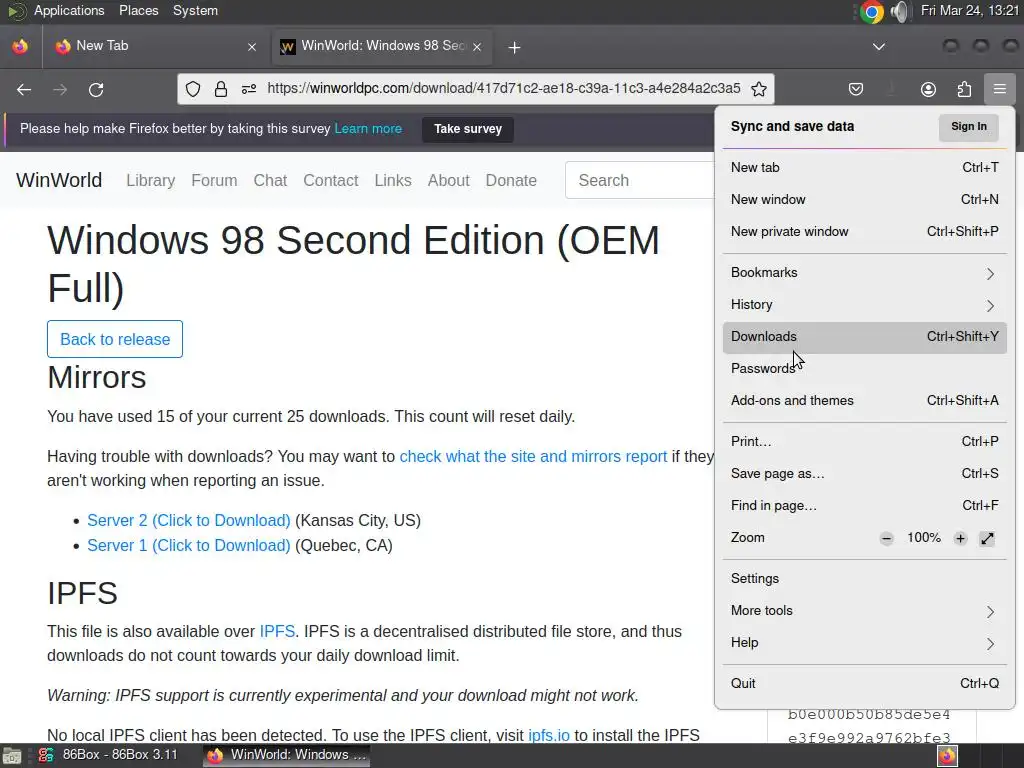The width and height of the screenshot is (1024, 768).
Task: Choose New window from the menu
Action: pos(865,199)
